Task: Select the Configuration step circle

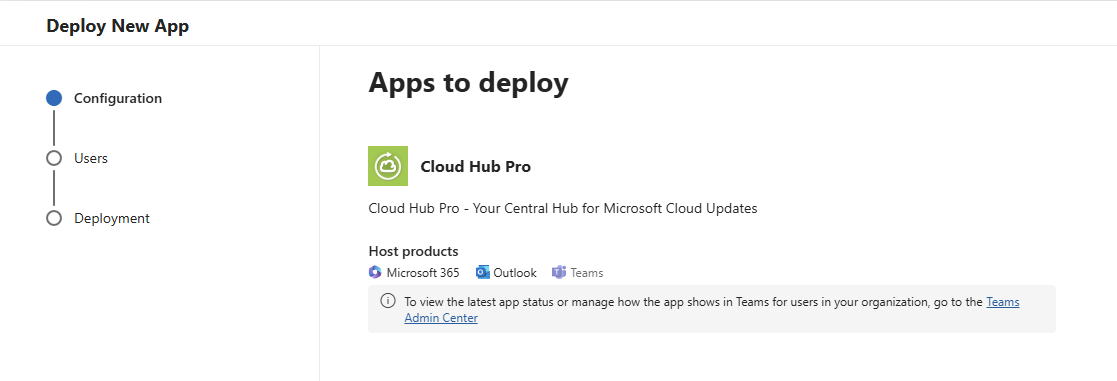Action: pyautogui.click(x=54, y=98)
